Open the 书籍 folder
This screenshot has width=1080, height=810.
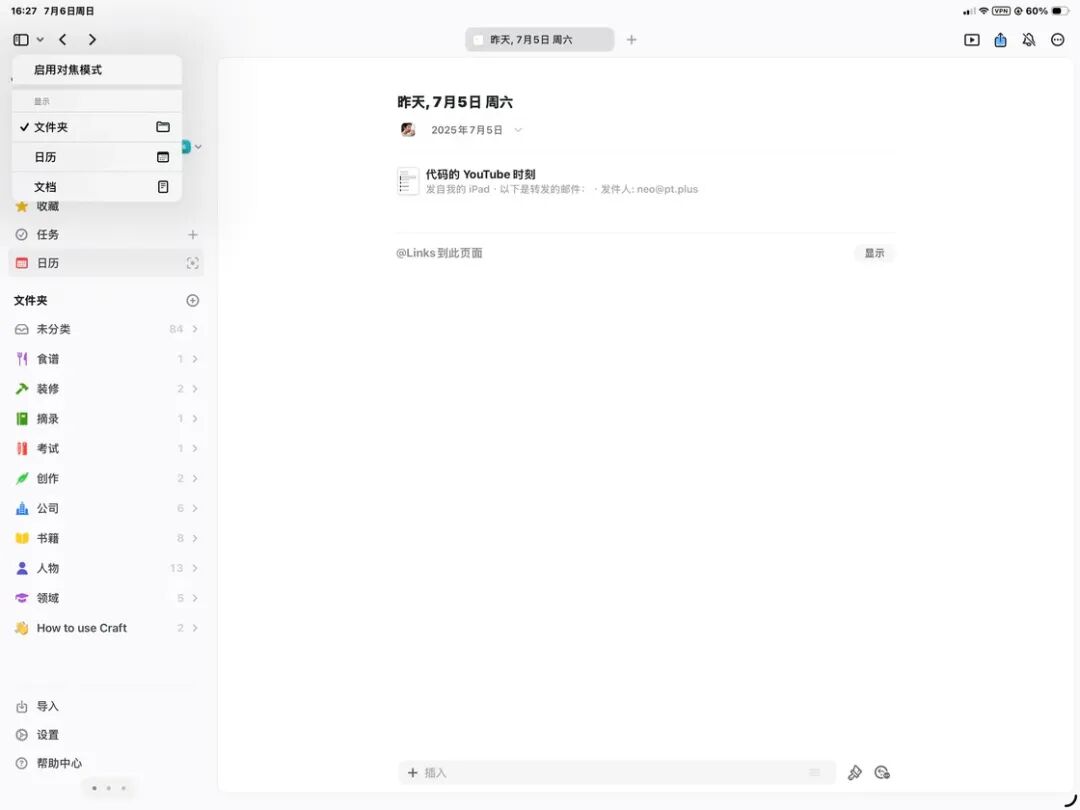[x=106, y=538]
